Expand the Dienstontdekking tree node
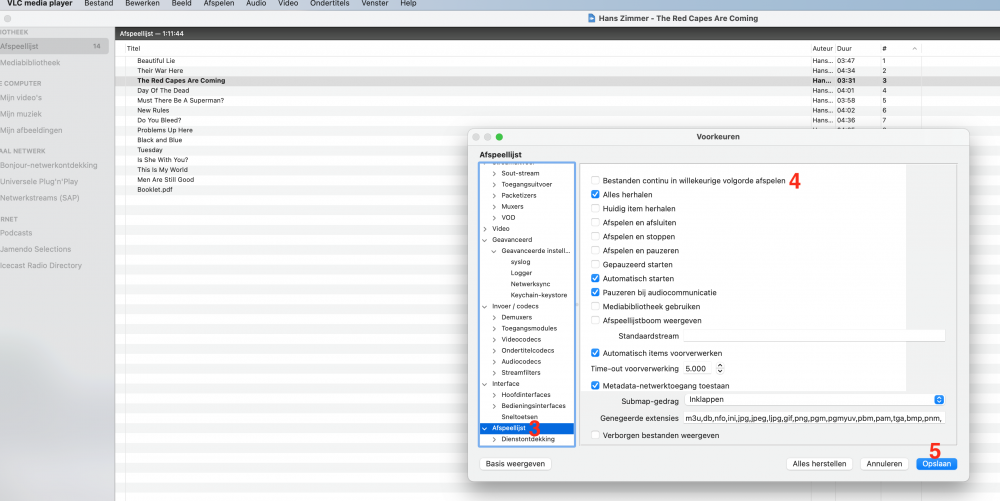The image size is (1000, 501). (x=494, y=439)
